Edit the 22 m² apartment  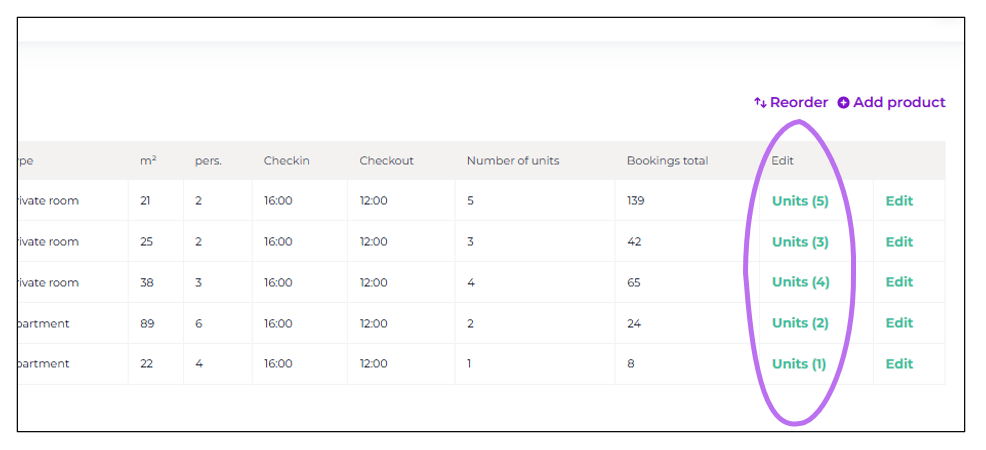pyautogui.click(x=899, y=364)
